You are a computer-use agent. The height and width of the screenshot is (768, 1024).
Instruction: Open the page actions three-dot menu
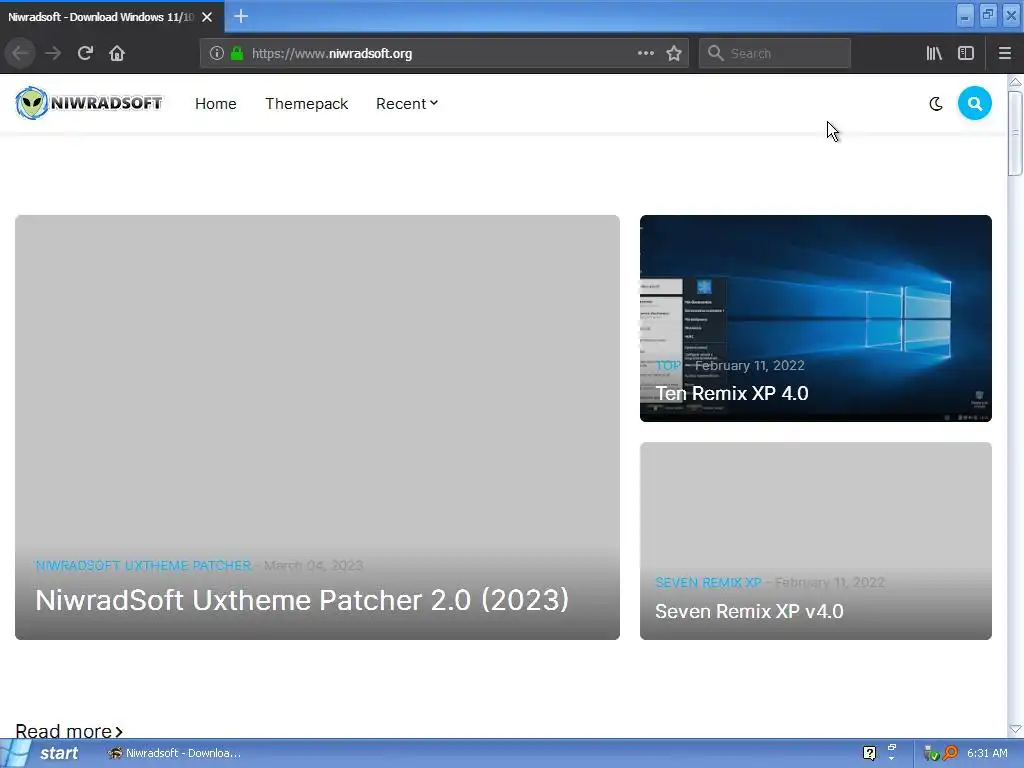click(x=645, y=53)
